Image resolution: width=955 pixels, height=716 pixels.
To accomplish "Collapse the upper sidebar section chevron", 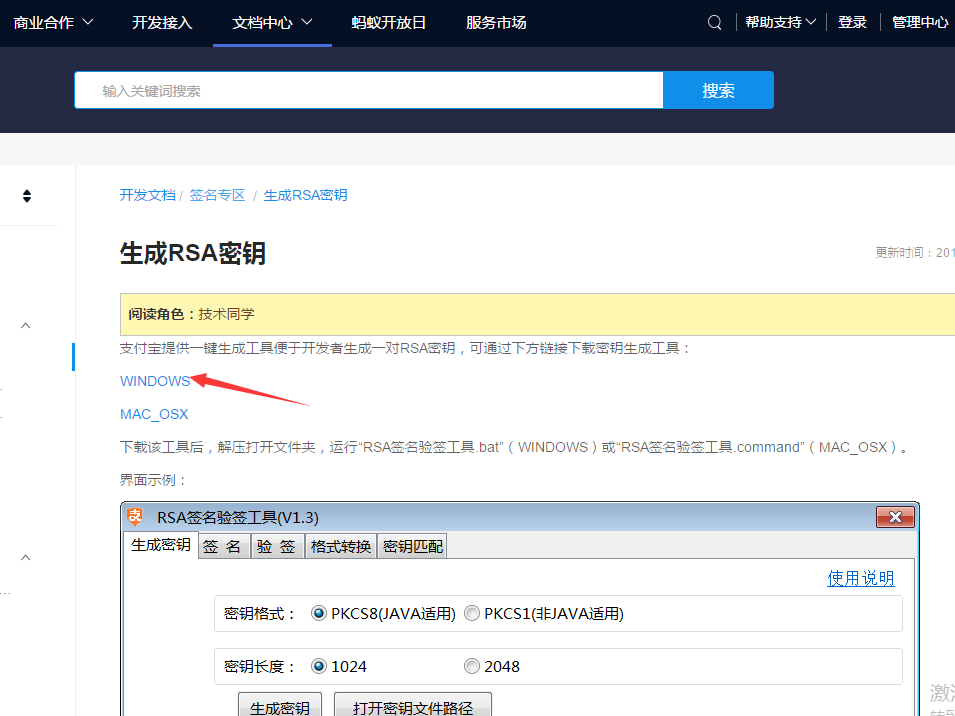I will [x=26, y=325].
